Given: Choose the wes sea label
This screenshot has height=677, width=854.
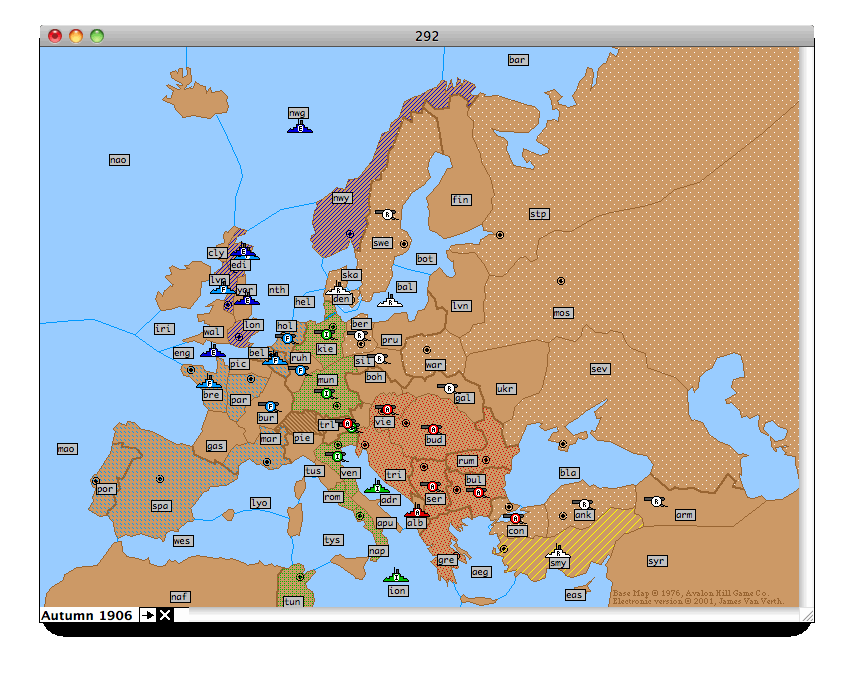Looking at the screenshot, I should (182, 540).
